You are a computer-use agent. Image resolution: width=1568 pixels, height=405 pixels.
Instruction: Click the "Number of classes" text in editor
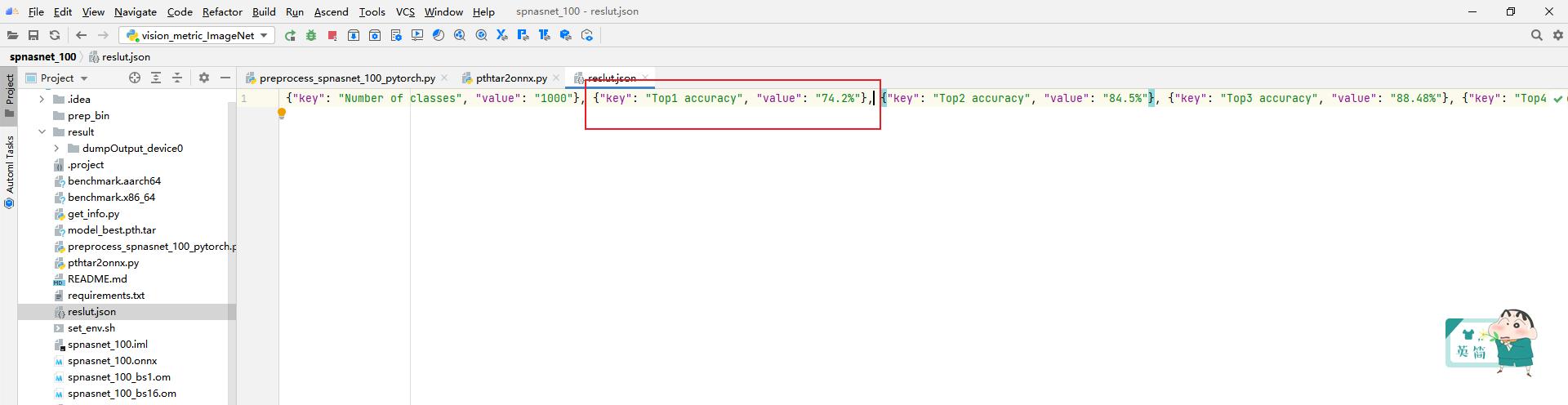[400, 98]
